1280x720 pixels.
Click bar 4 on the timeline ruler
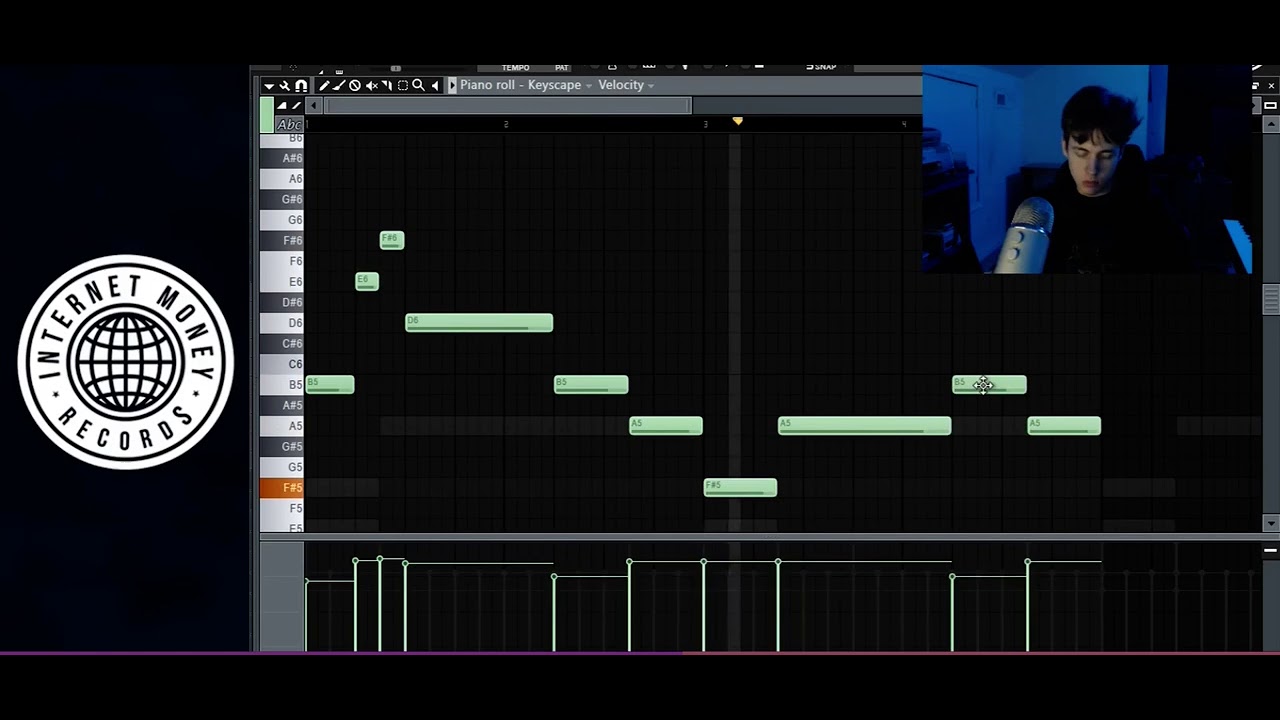[x=904, y=124]
